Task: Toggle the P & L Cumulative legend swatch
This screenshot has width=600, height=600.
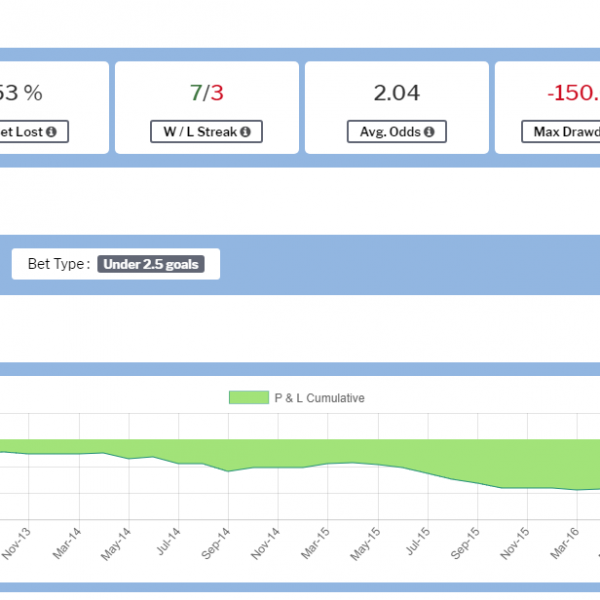Action: pyautogui.click(x=249, y=398)
